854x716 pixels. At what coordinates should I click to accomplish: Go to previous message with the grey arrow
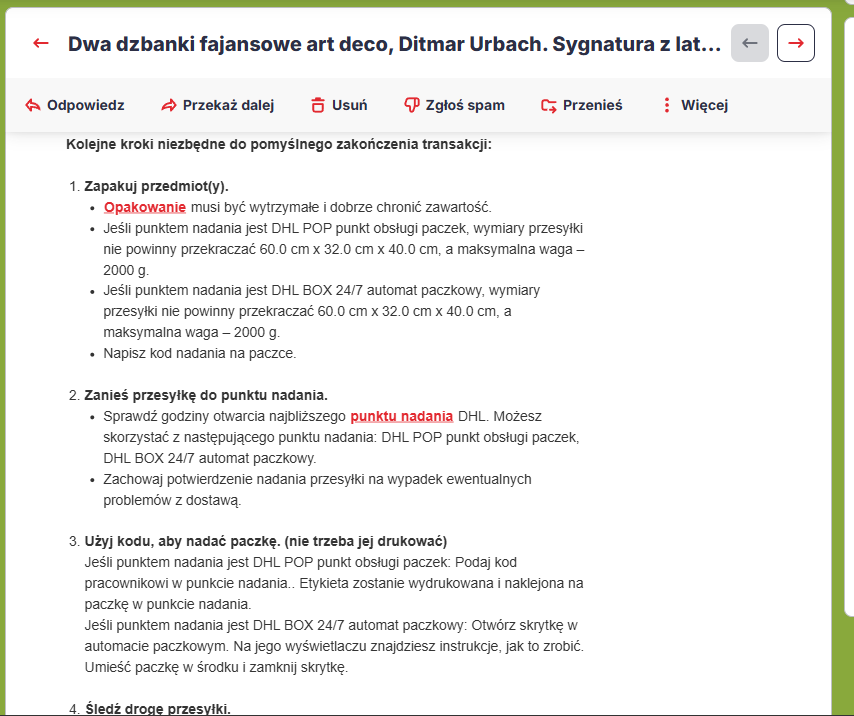750,43
